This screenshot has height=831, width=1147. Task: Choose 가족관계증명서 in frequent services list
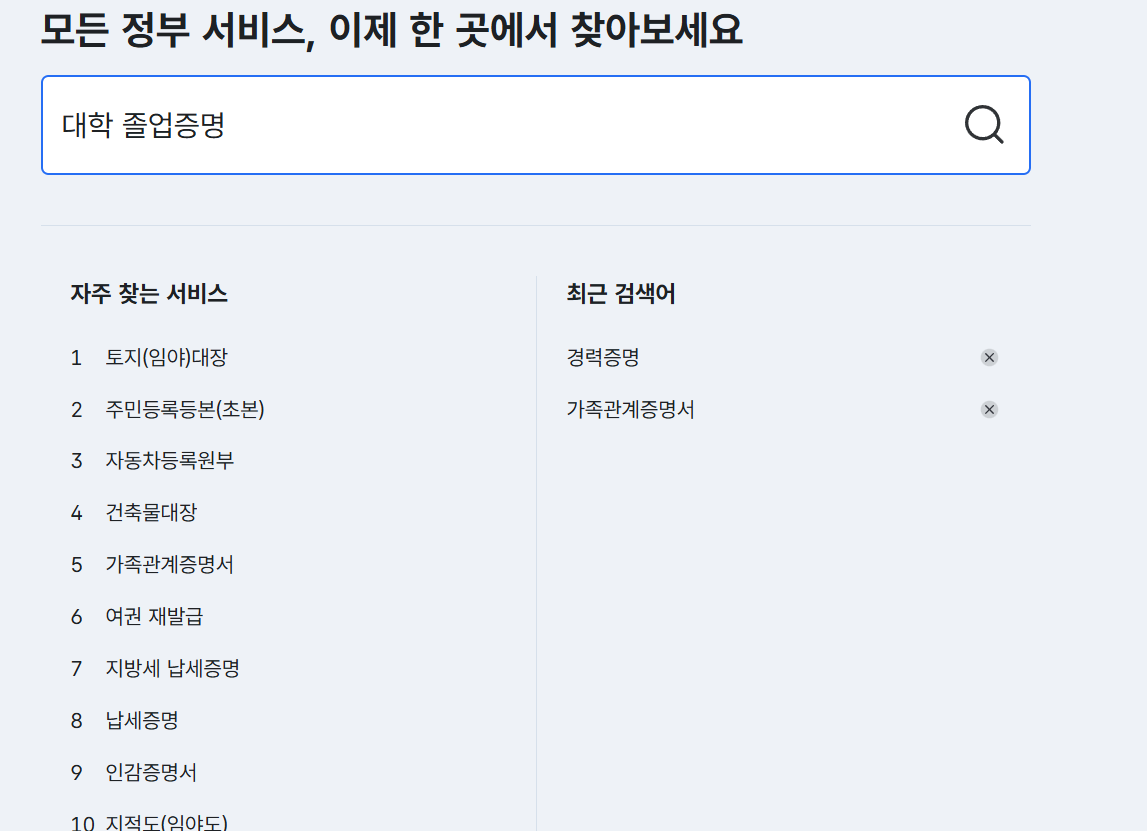170,565
